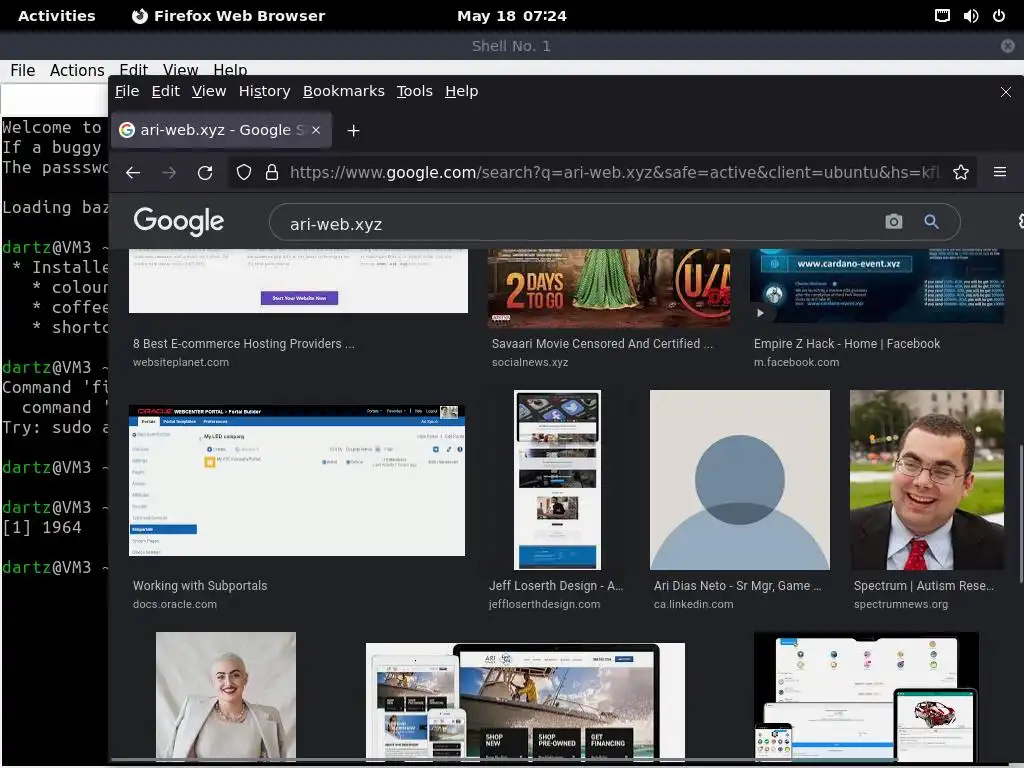Open the Firefox Edit menu
Viewport: 1024px width, 768px height.
pos(166,91)
